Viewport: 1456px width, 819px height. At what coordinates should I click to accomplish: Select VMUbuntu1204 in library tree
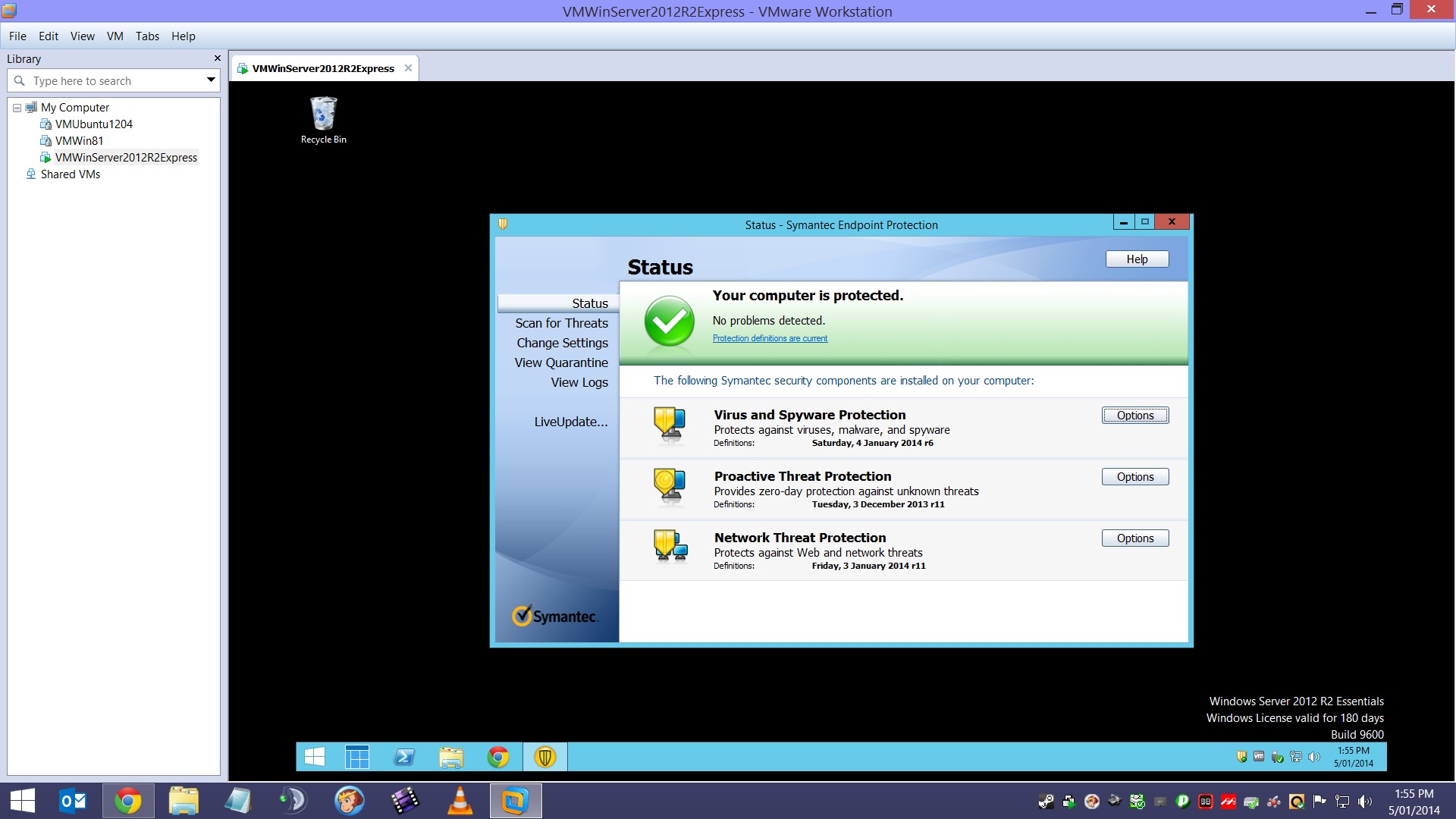(x=93, y=124)
